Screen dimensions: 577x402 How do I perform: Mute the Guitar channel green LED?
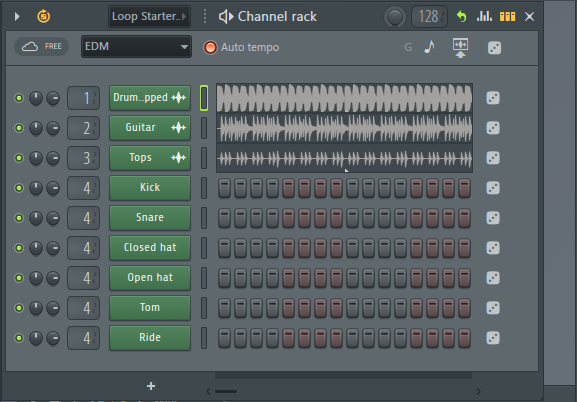tap(19, 128)
